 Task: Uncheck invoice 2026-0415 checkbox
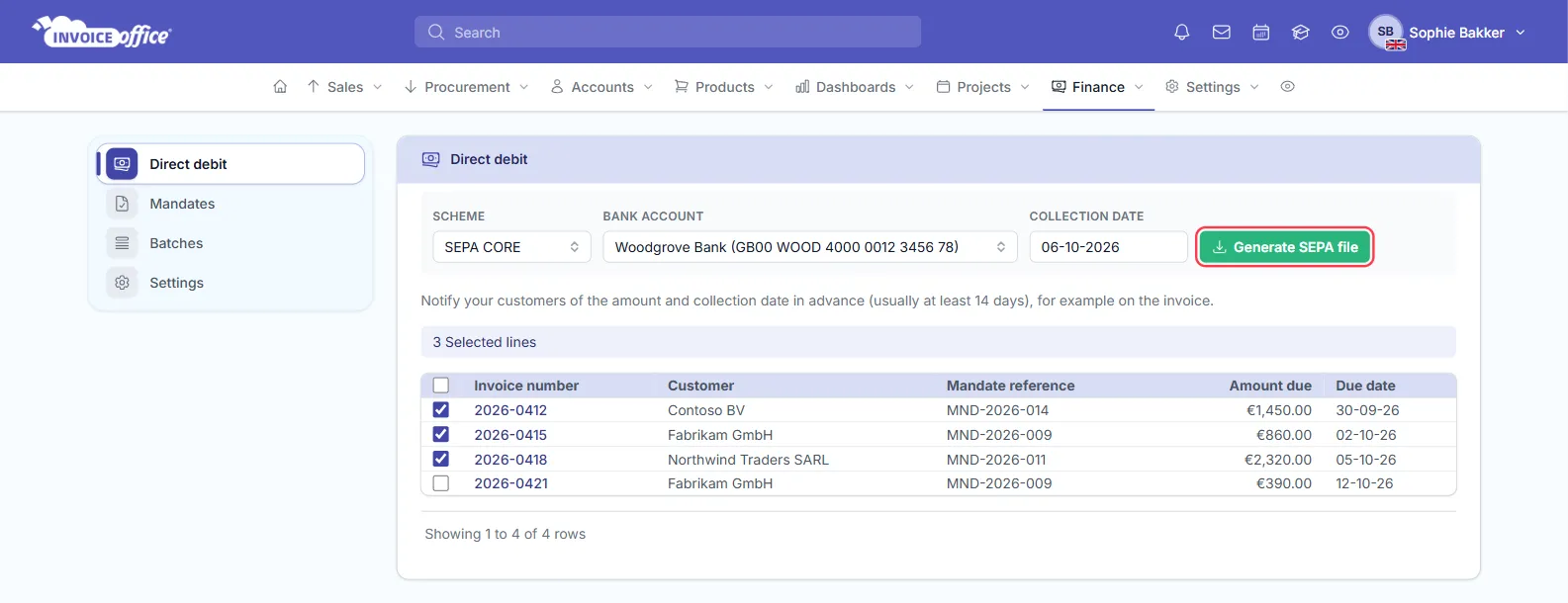[441, 435]
